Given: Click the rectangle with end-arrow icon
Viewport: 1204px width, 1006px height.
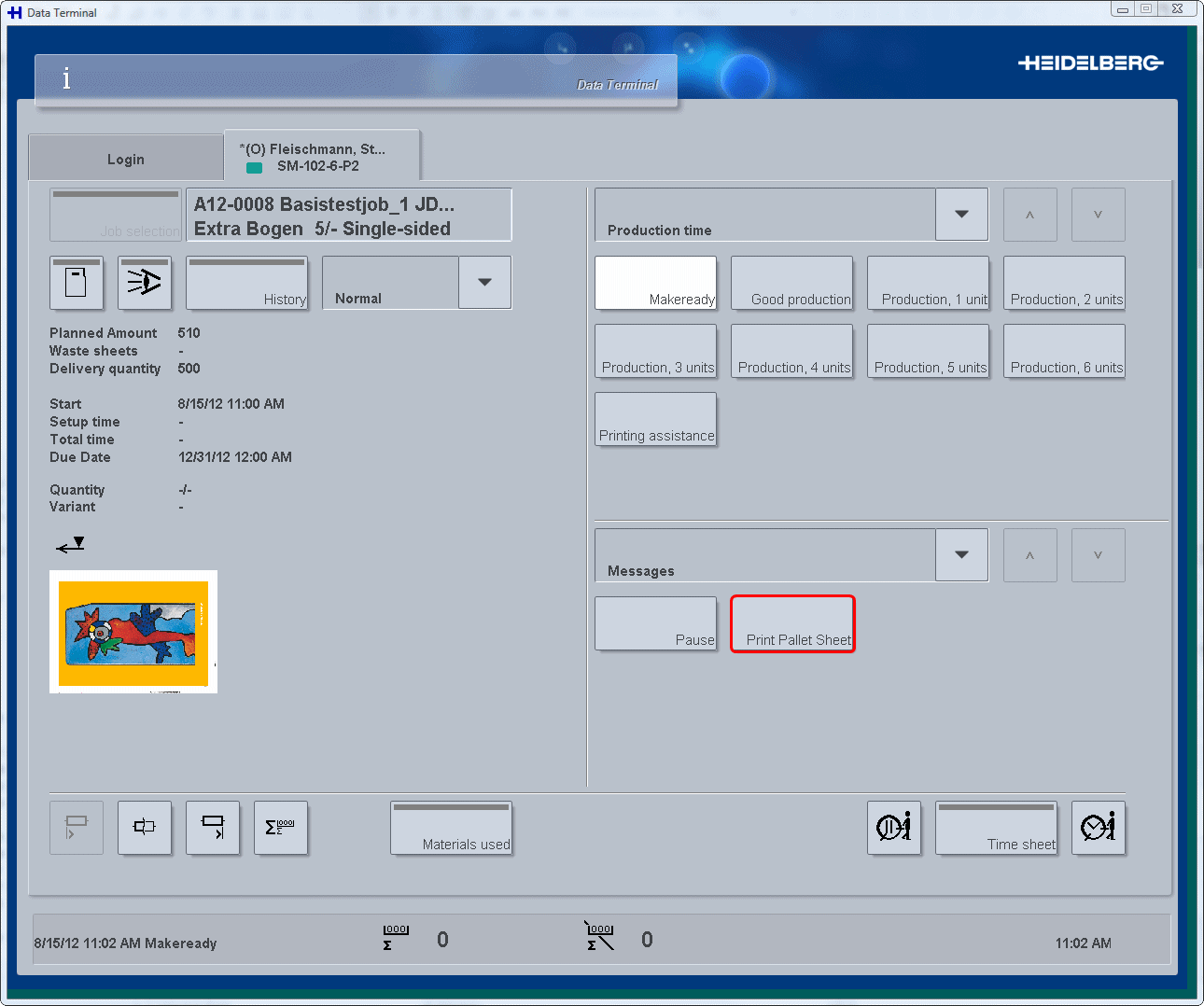Looking at the screenshot, I should (213, 828).
